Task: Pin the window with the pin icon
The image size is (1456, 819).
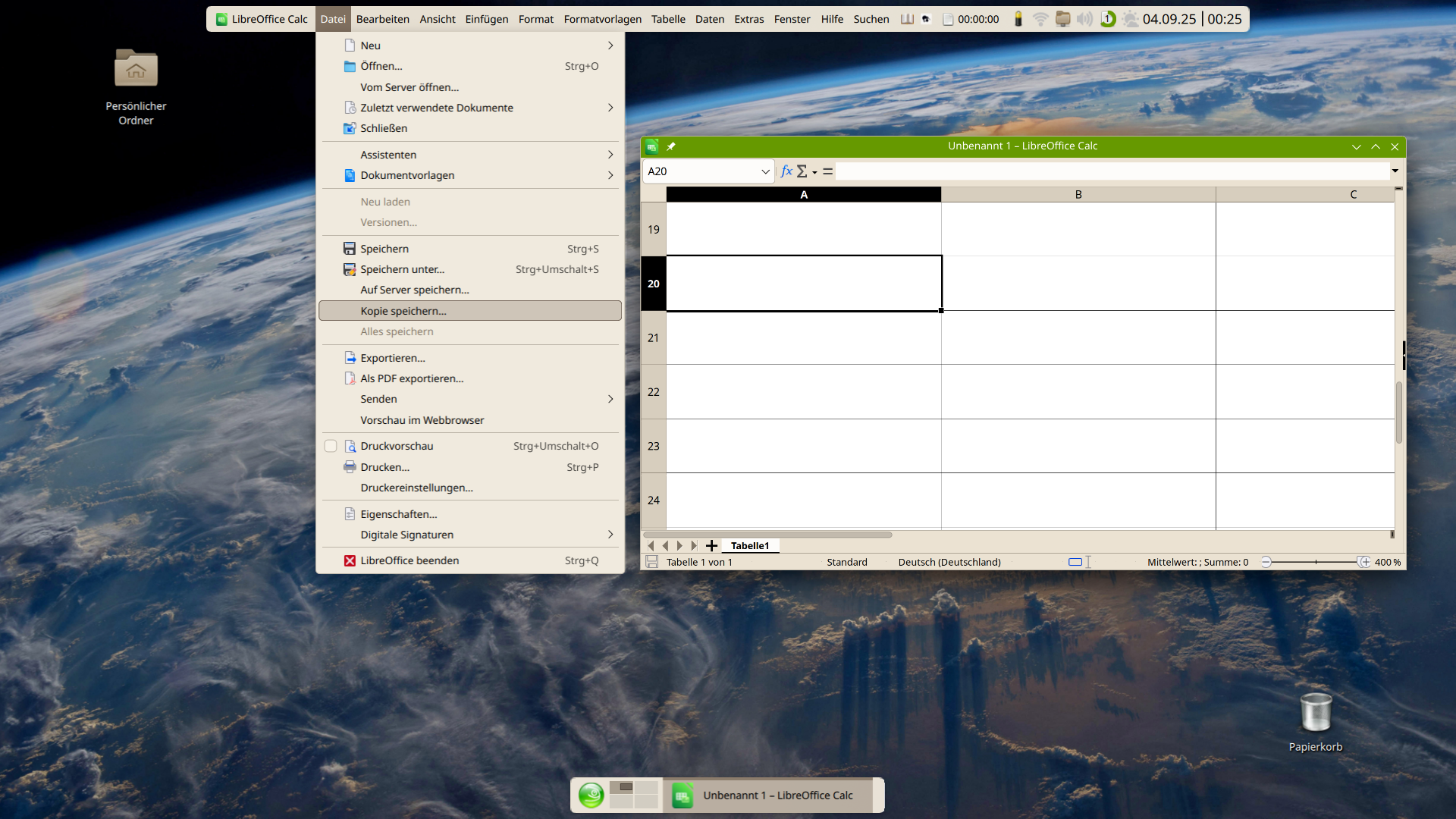Action: point(670,146)
